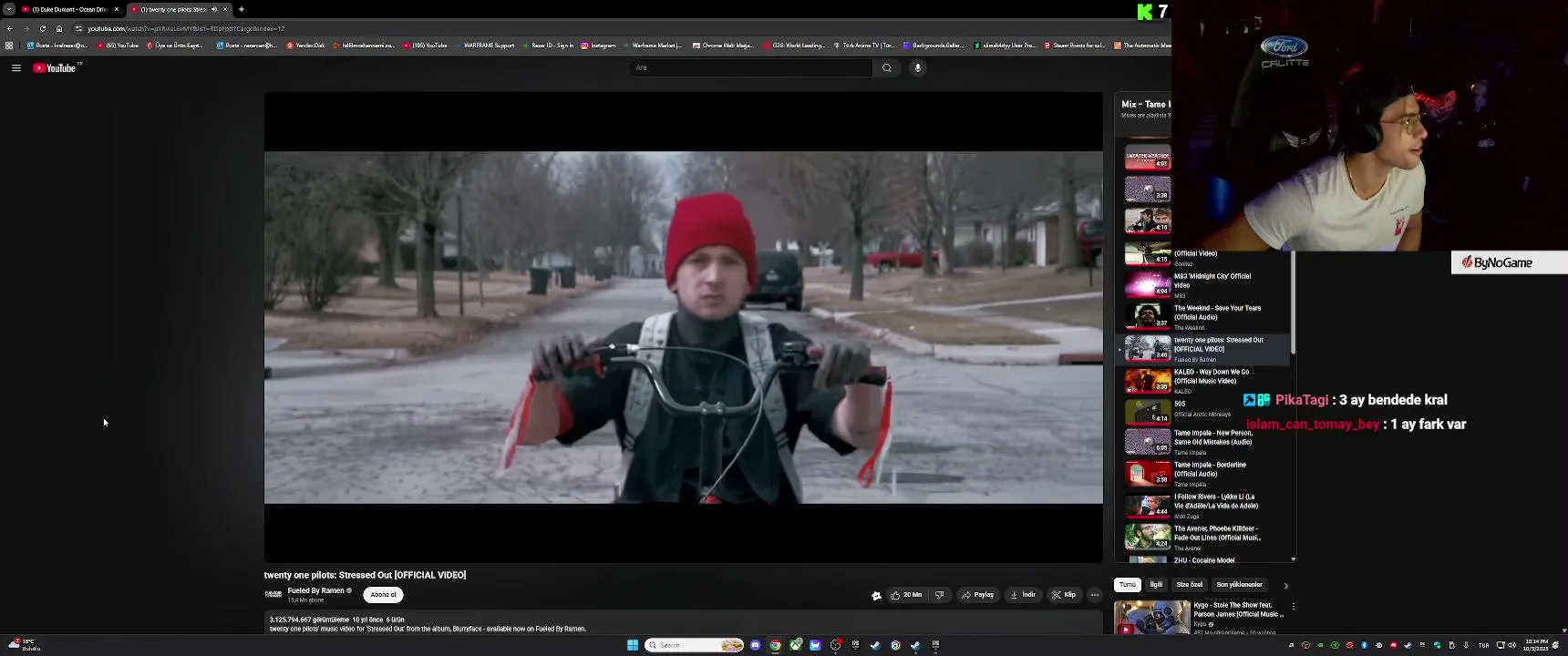
Task: Click the Windows taskbar Search box
Action: pyautogui.click(x=695, y=645)
